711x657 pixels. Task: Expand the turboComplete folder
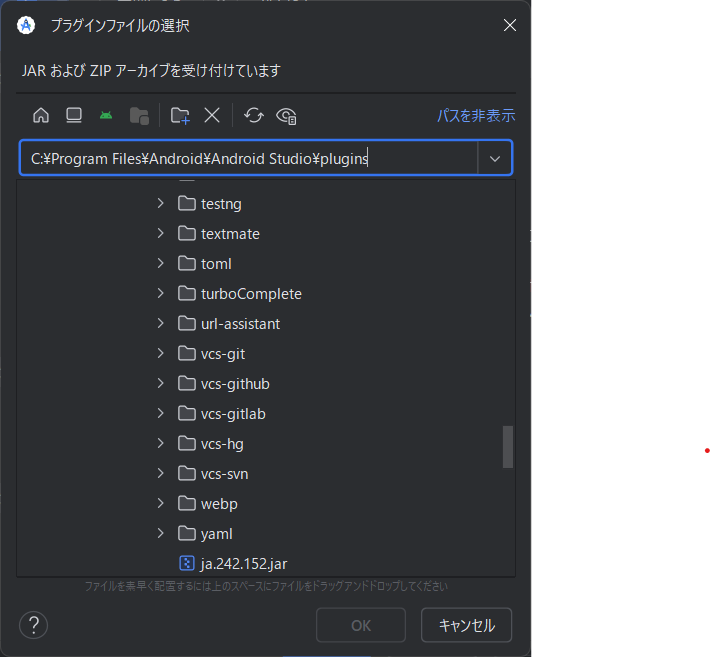pos(161,293)
